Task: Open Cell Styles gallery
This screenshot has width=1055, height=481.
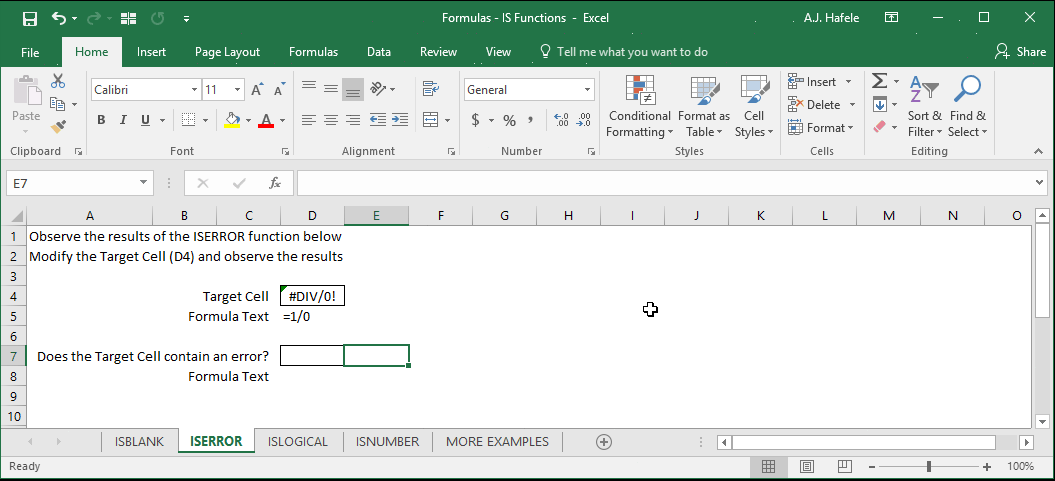Action: point(754,106)
